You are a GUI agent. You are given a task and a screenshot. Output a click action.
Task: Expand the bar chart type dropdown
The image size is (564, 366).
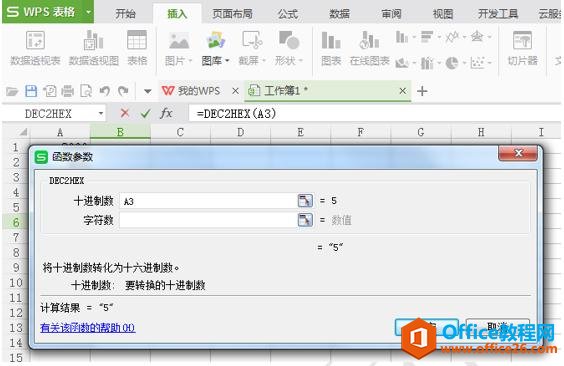pyautogui.click(x=439, y=37)
